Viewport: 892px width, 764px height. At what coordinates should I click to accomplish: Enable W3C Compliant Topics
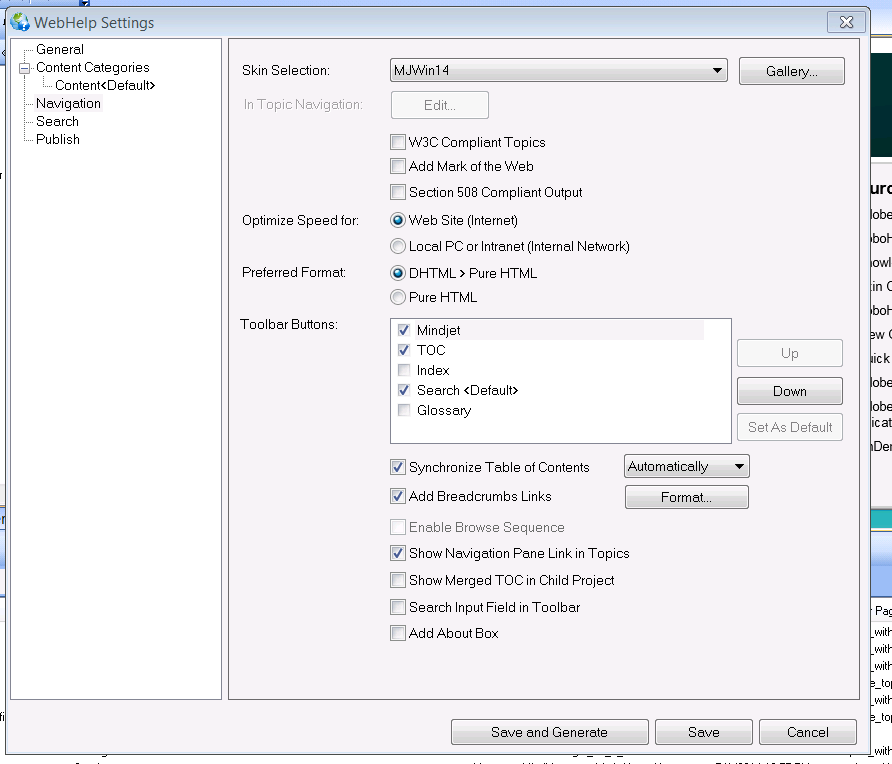click(398, 142)
